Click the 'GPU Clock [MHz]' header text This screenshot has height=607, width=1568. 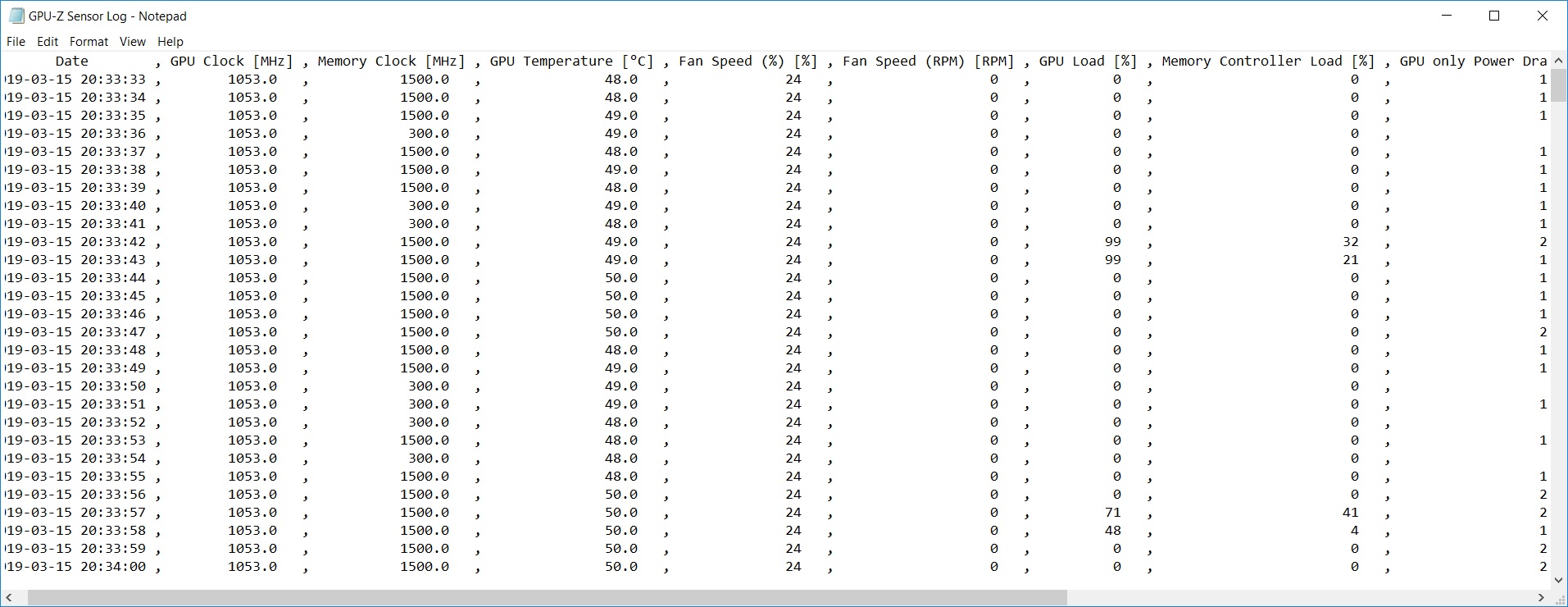tap(231, 62)
